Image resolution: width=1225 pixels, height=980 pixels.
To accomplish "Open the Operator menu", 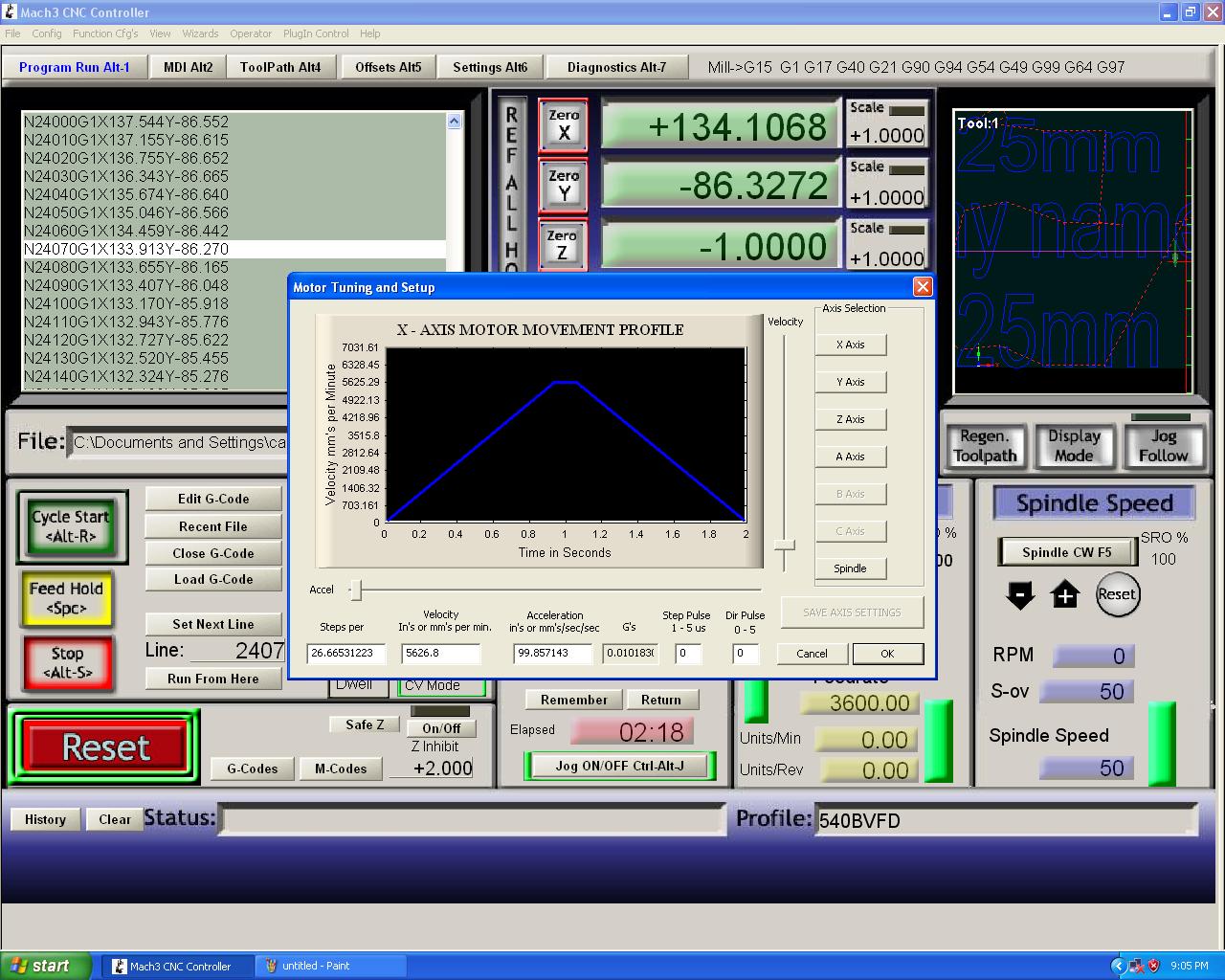I will pos(251,33).
